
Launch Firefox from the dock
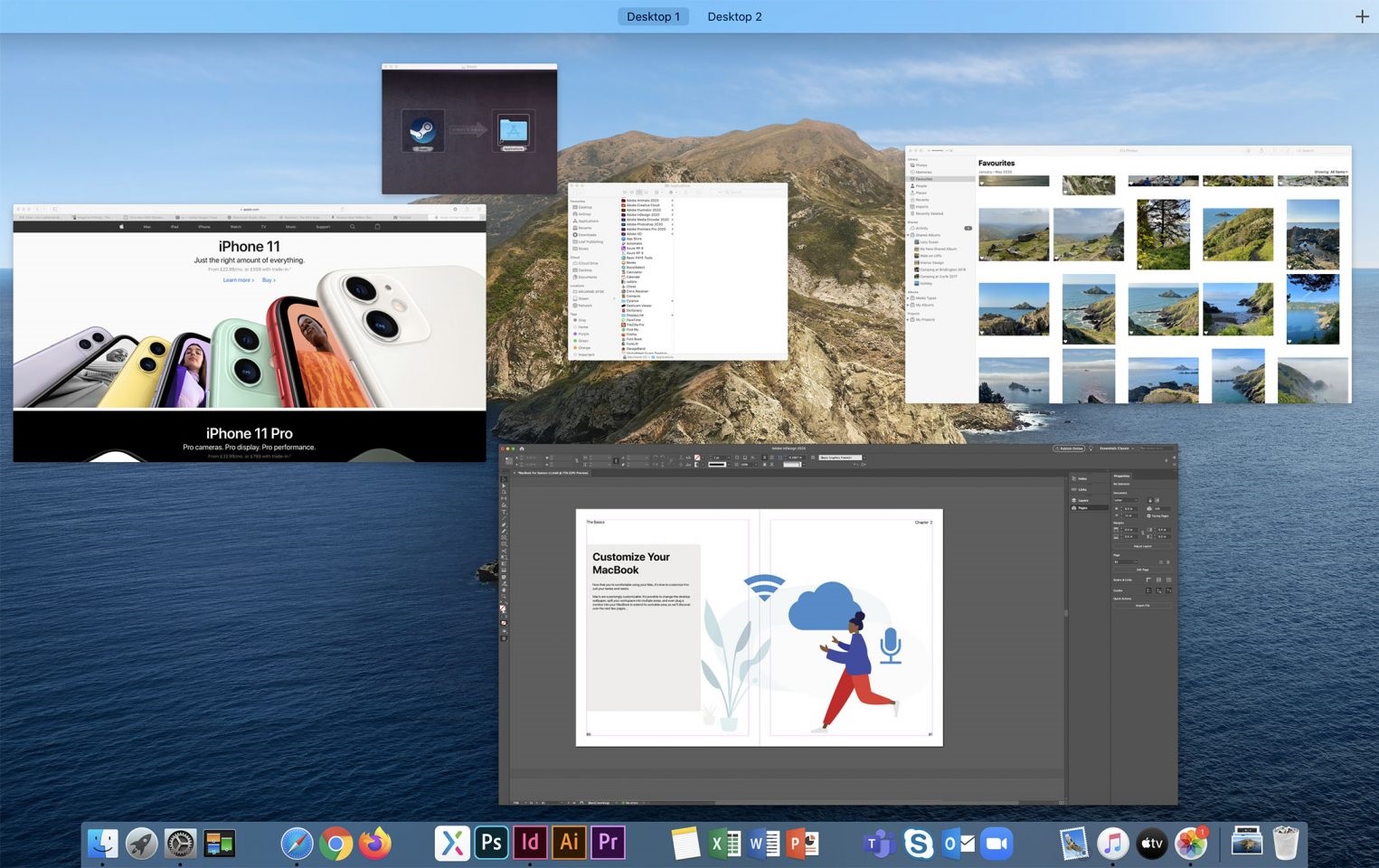tap(374, 844)
